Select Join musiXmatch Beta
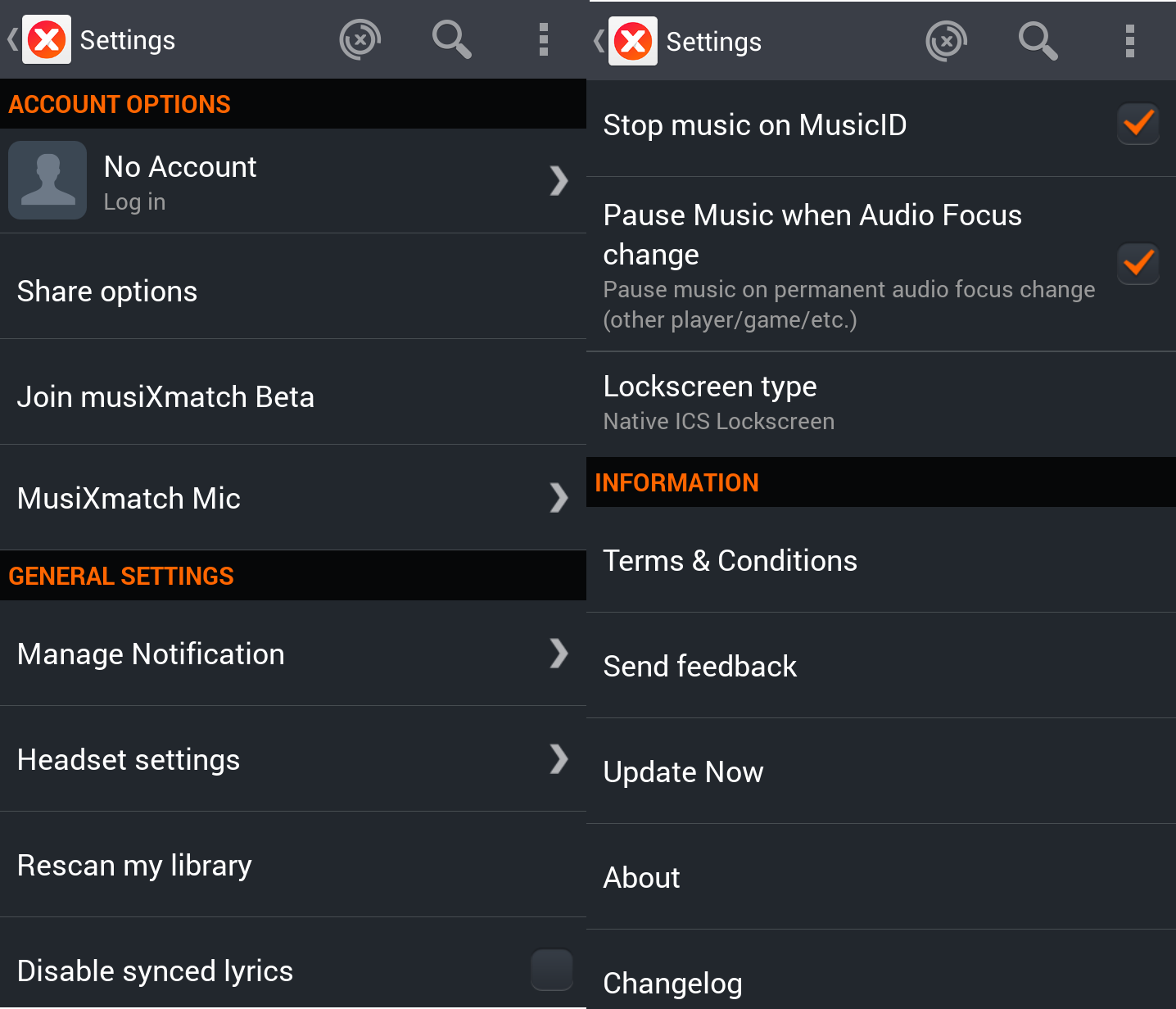Image resolution: width=1176 pixels, height=1009 pixels. [293, 392]
